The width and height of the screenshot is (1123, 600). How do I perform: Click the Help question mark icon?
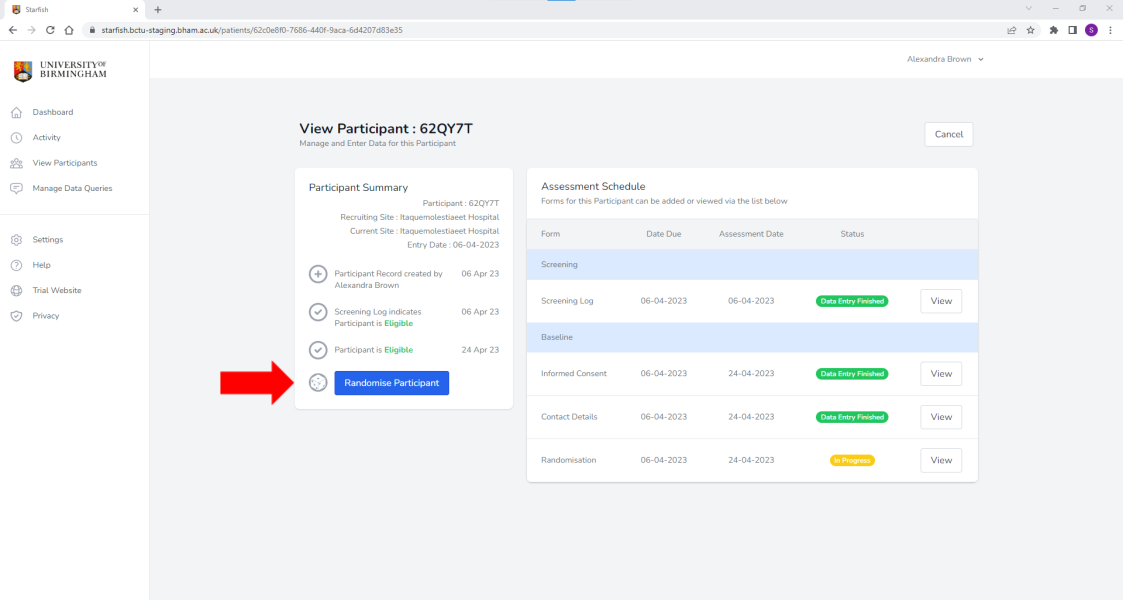pyautogui.click(x=16, y=265)
